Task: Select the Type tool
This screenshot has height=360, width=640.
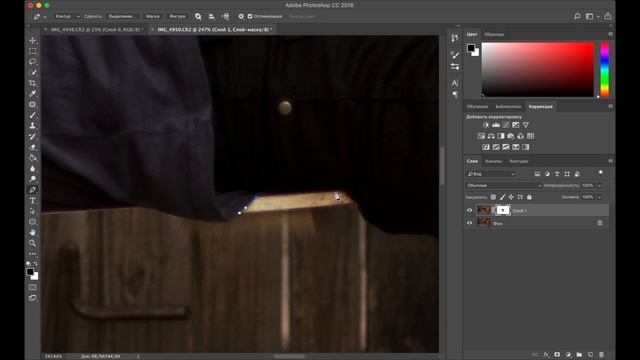Action: pos(32,200)
